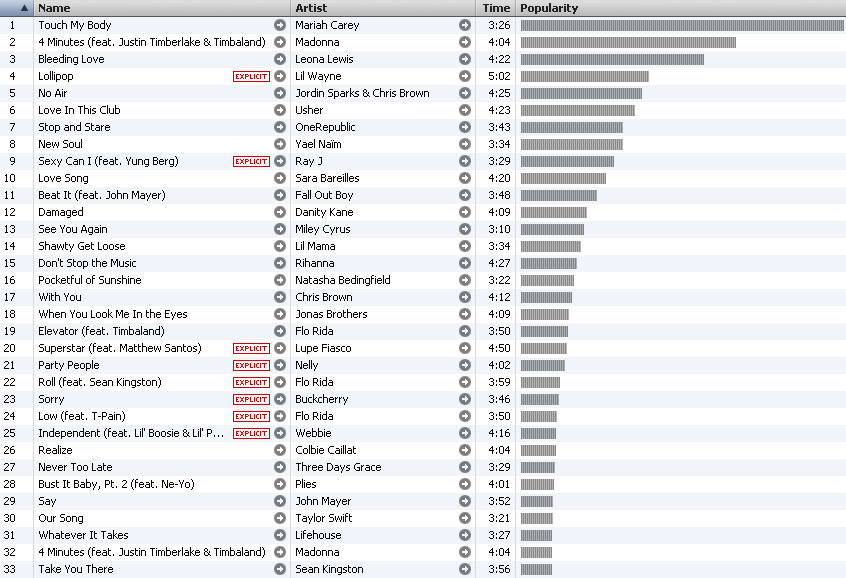Click the arrow icon beside artist Danity Kane

(465, 212)
